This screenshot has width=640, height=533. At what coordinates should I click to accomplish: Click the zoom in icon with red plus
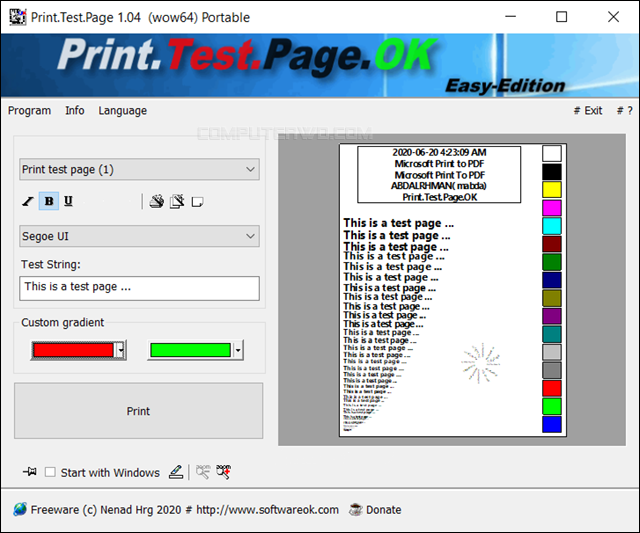tap(223, 472)
